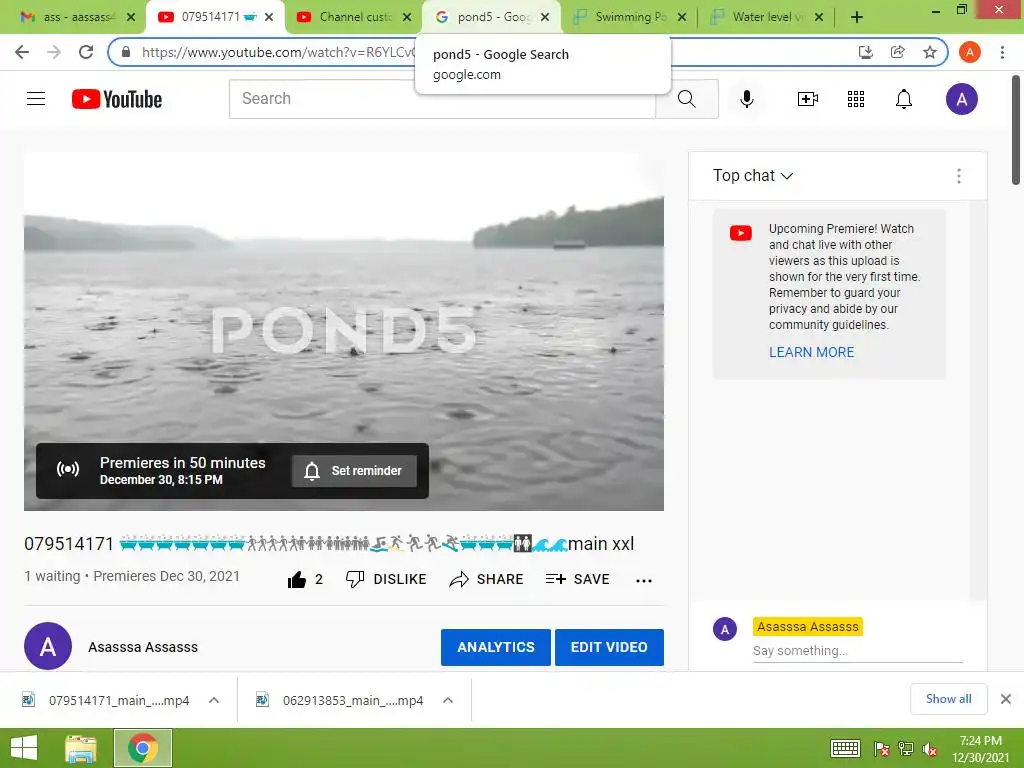Click the volume tray icon

point(930,749)
